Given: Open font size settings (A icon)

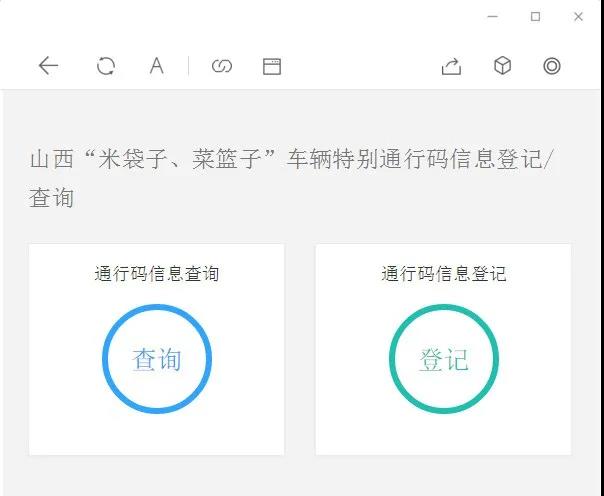Looking at the screenshot, I should [x=157, y=66].
